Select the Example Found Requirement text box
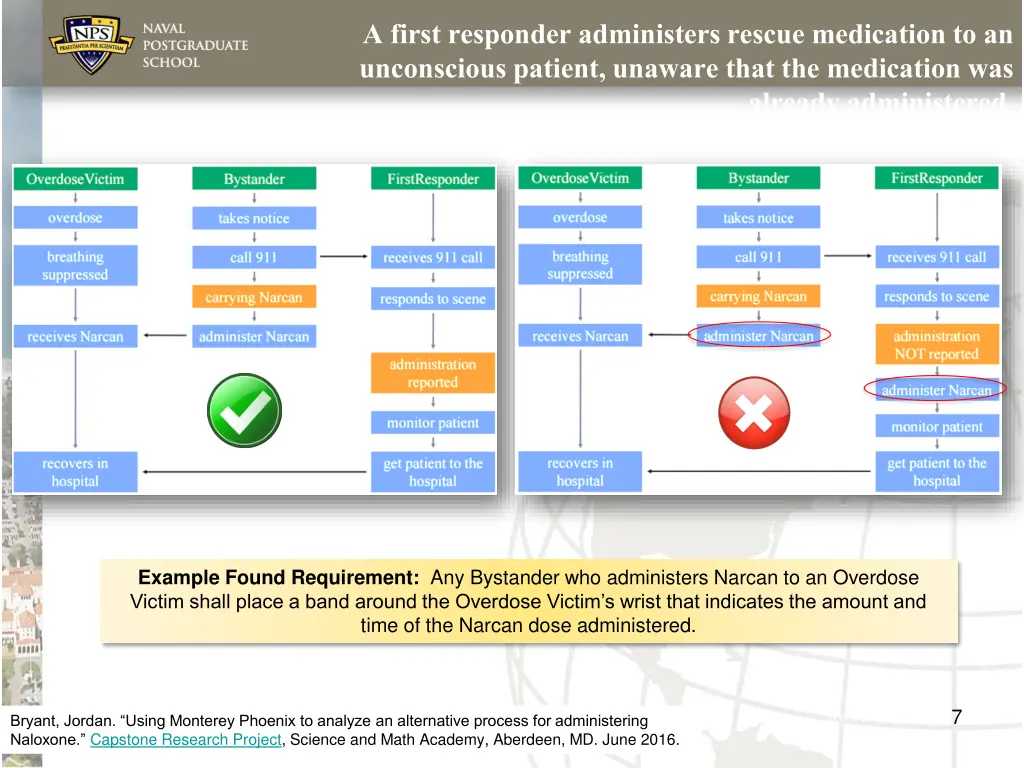Image resolution: width=1024 pixels, height=768 pixels. point(528,602)
